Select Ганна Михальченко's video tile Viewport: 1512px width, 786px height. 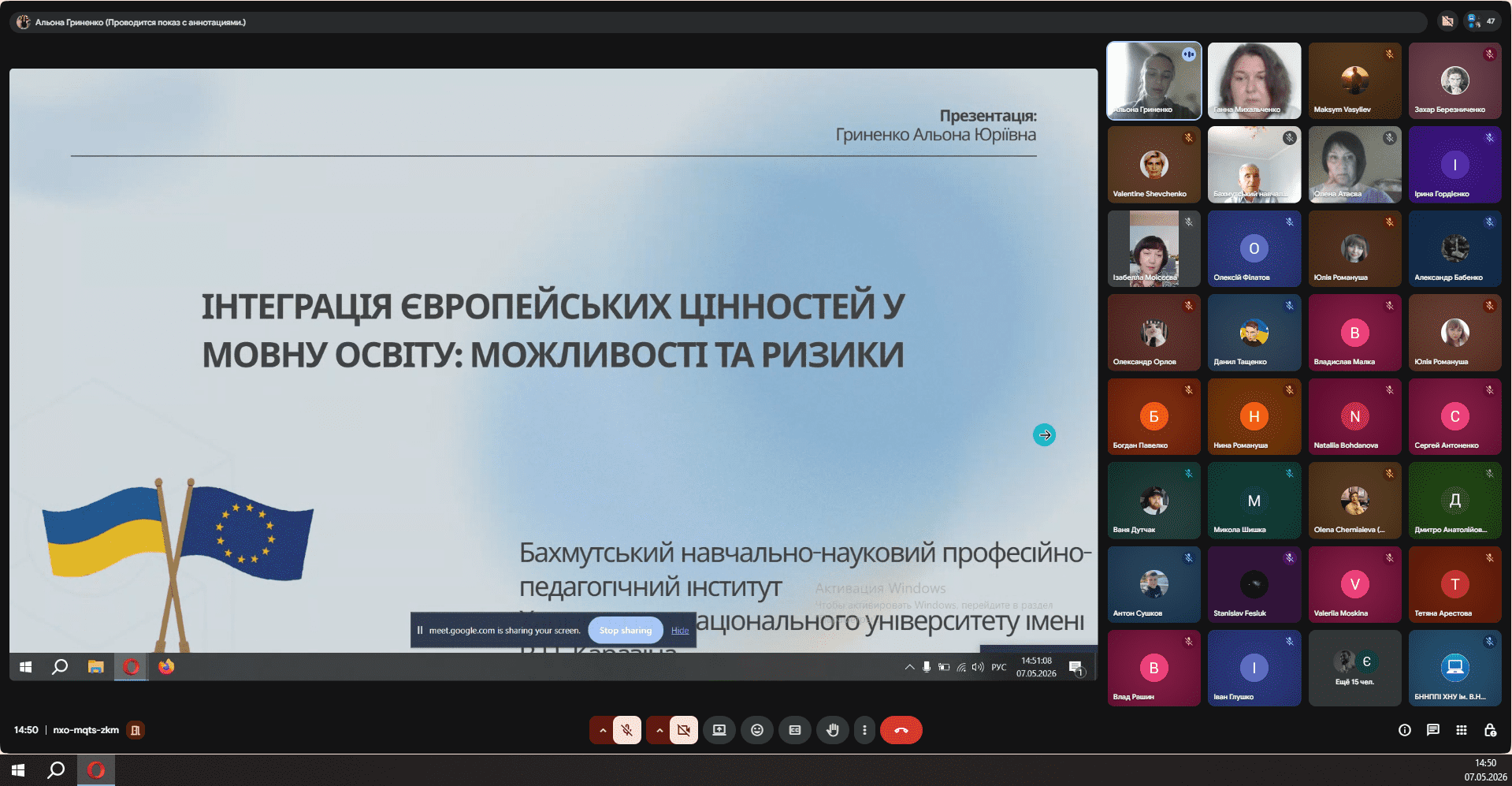click(x=1254, y=81)
